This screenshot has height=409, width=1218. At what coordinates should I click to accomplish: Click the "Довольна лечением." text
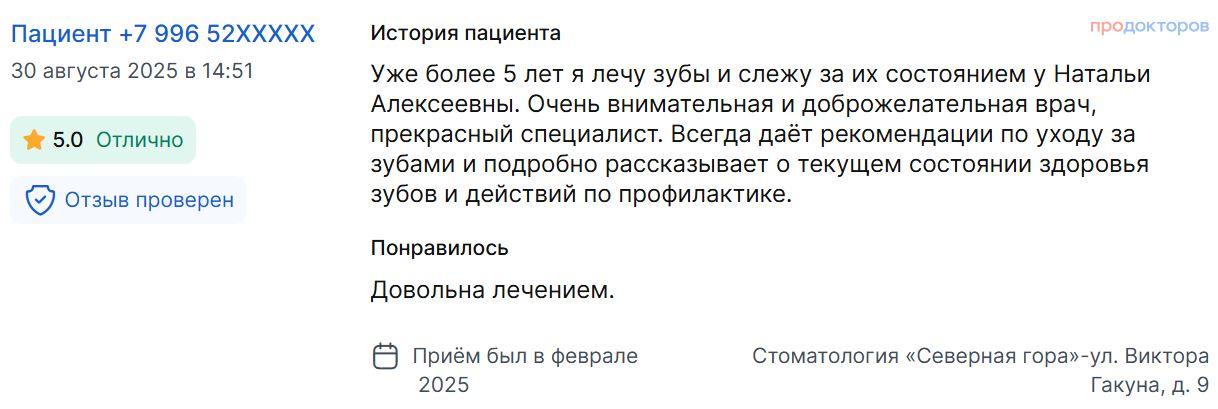pos(492,291)
